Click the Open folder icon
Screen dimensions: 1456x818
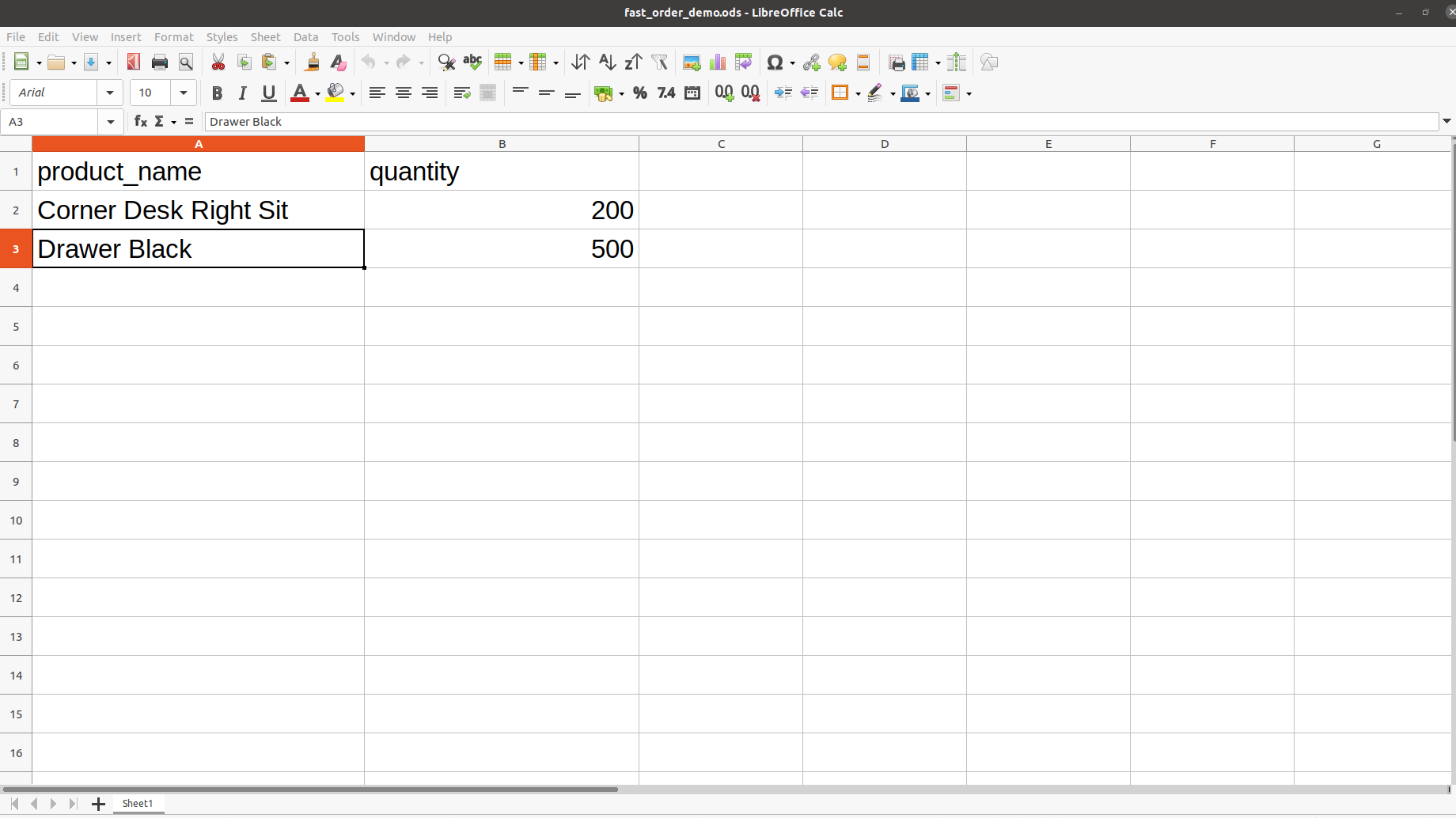click(x=55, y=62)
